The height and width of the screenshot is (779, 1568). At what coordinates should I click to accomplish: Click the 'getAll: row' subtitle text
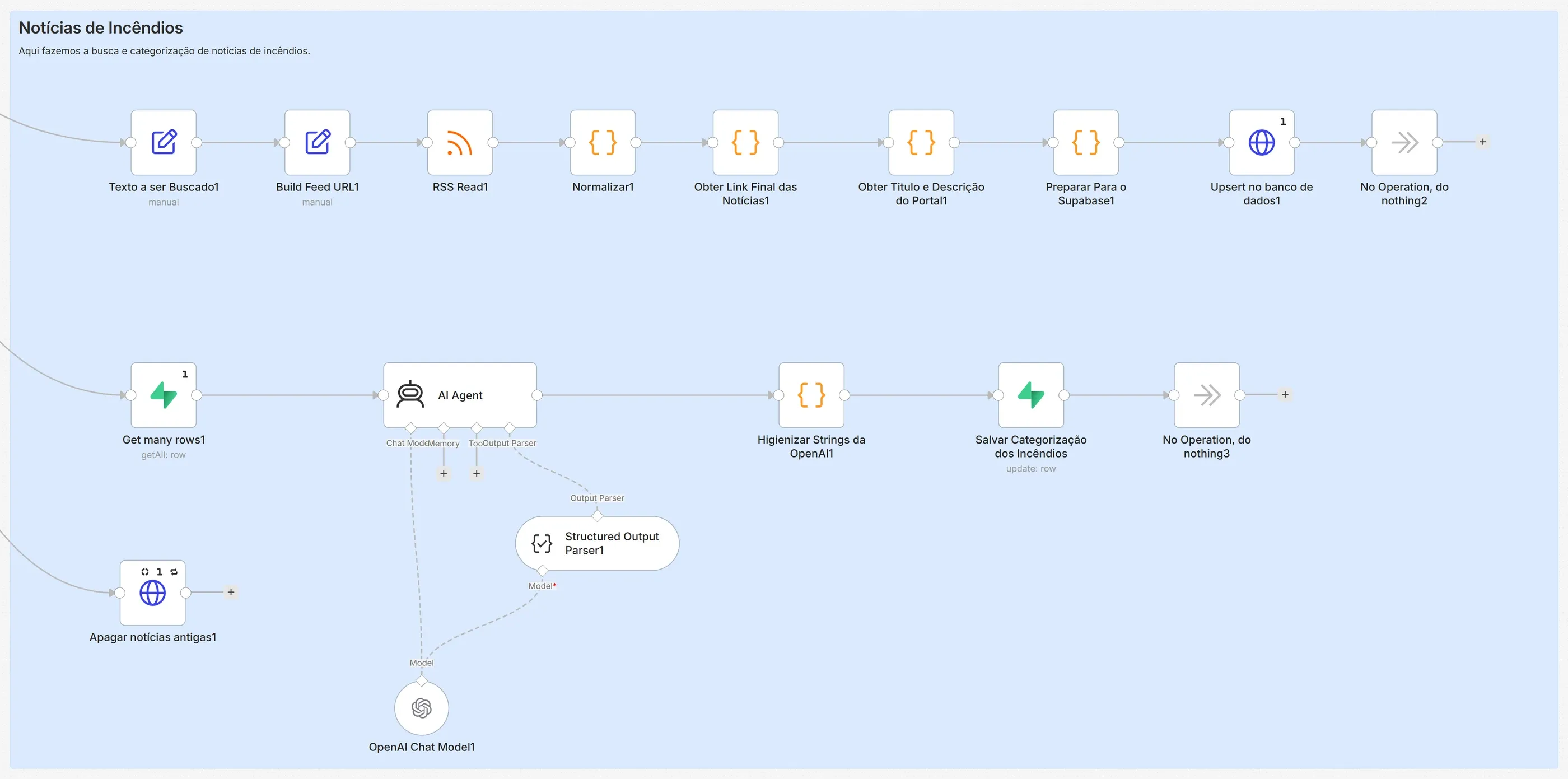164,455
